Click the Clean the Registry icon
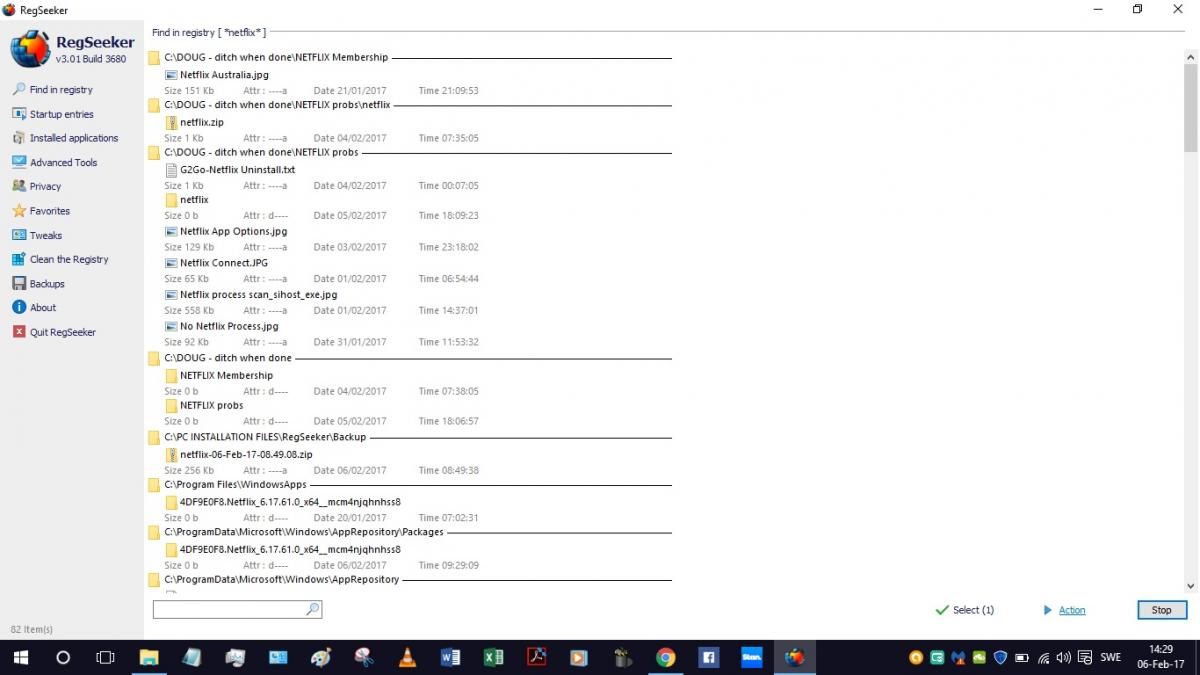Screen dimensions: 1200x675 coord(19,259)
